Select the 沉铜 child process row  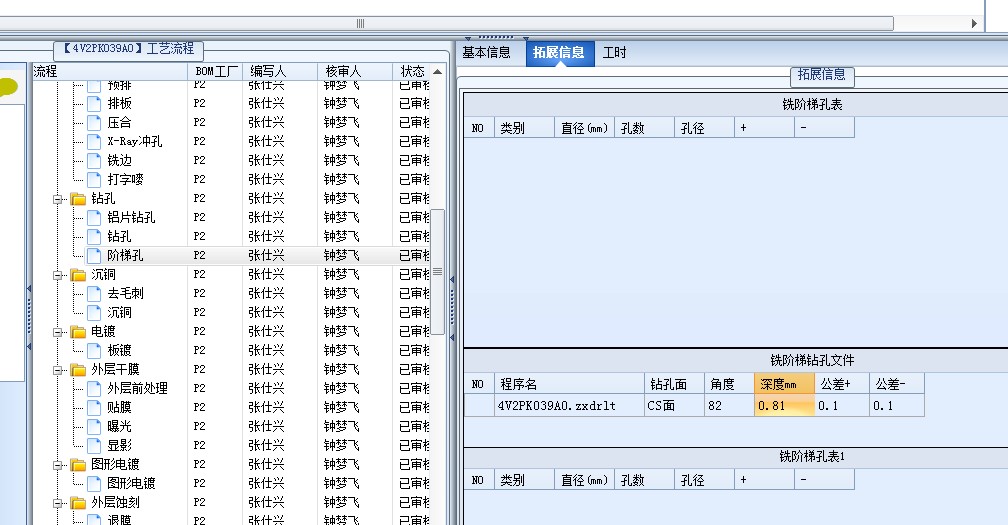[119, 312]
